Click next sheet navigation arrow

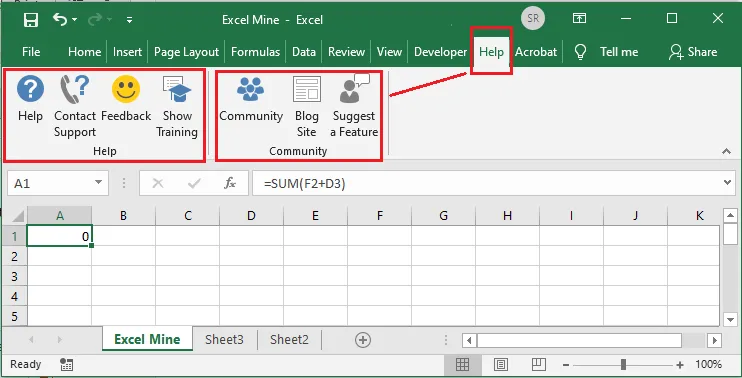pyautogui.click(x=60, y=340)
